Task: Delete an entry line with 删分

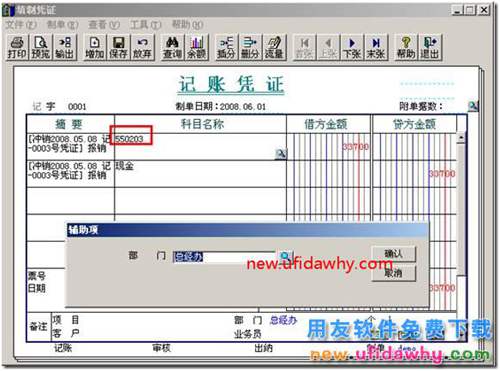Action: coord(250,47)
